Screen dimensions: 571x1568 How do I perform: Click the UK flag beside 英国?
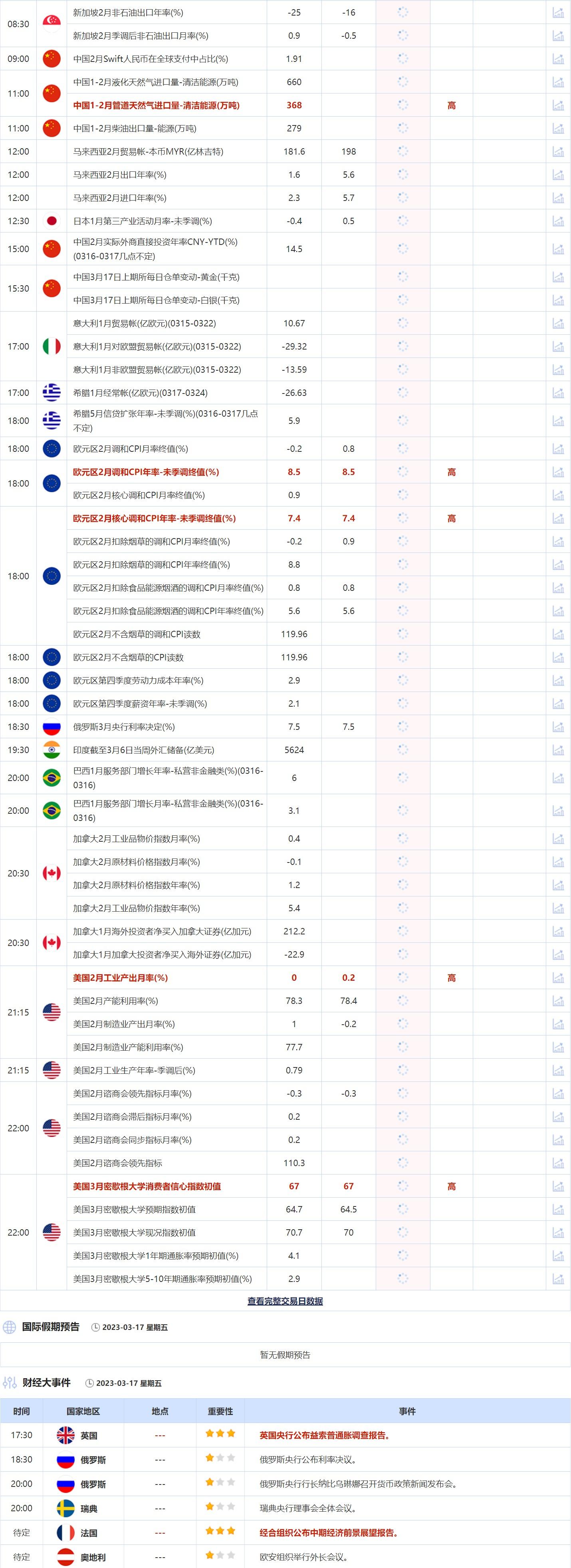65,1435
